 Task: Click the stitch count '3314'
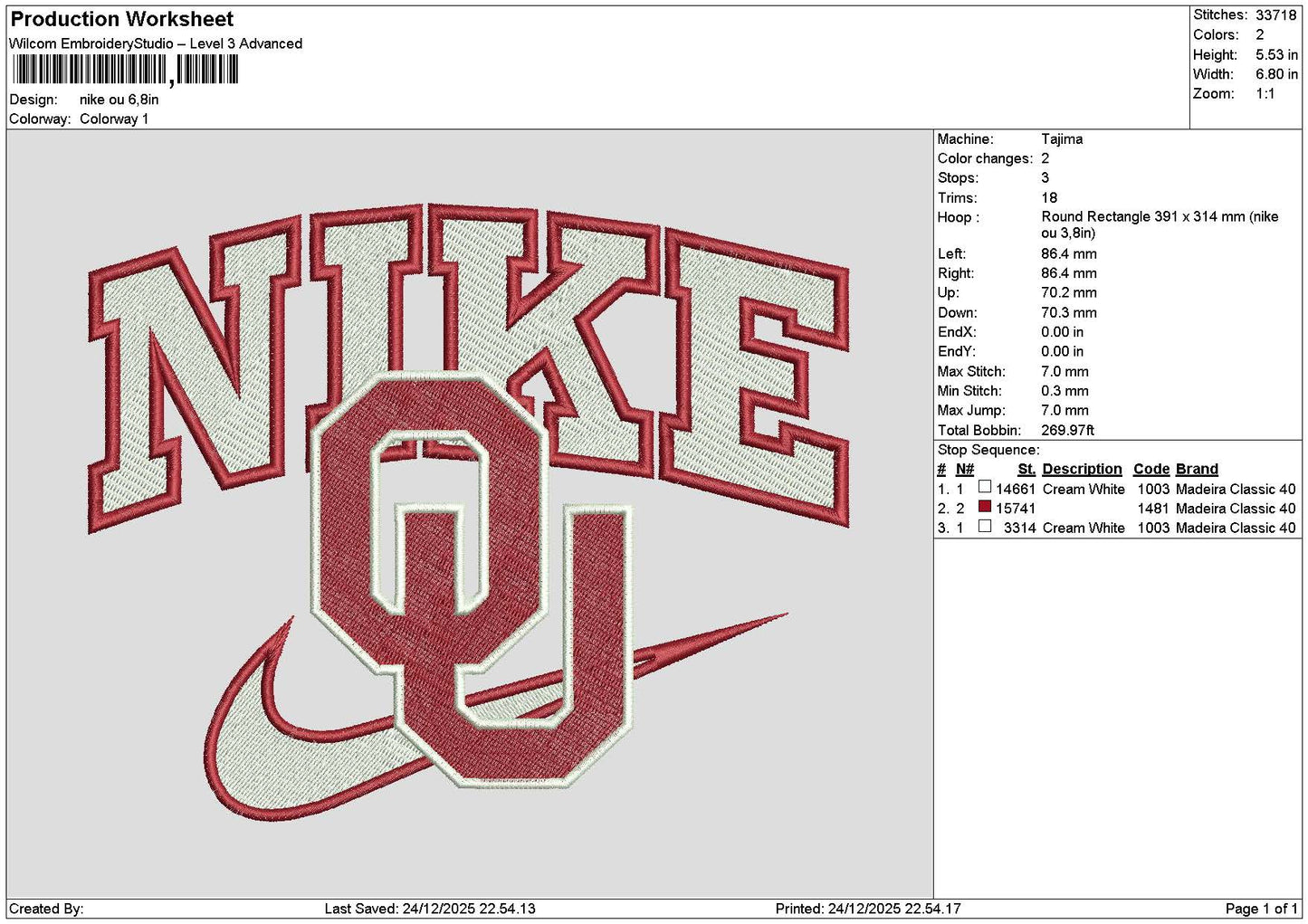pyautogui.click(x=1019, y=528)
